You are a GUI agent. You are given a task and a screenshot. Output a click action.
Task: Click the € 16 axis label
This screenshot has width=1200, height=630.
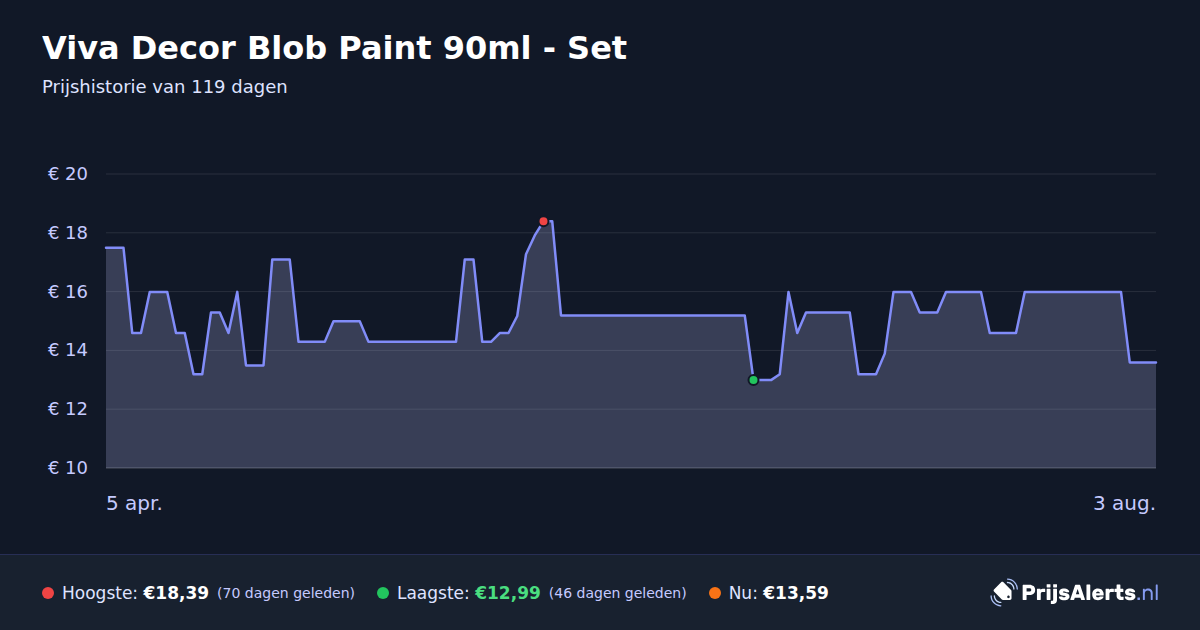tap(68, 292)
